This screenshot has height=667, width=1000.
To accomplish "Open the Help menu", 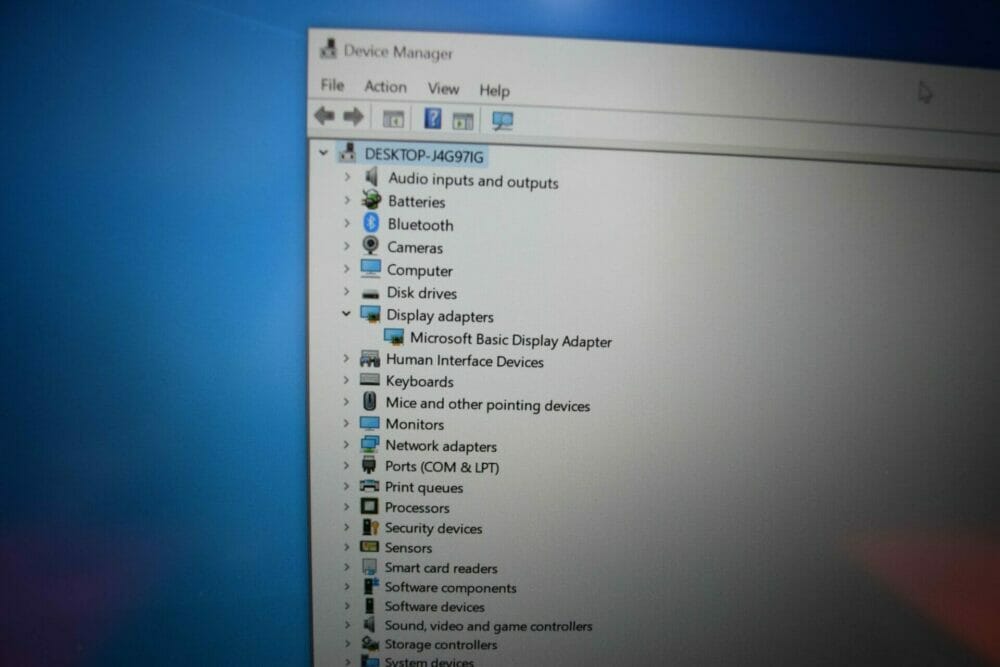I will tap(494, 91).
